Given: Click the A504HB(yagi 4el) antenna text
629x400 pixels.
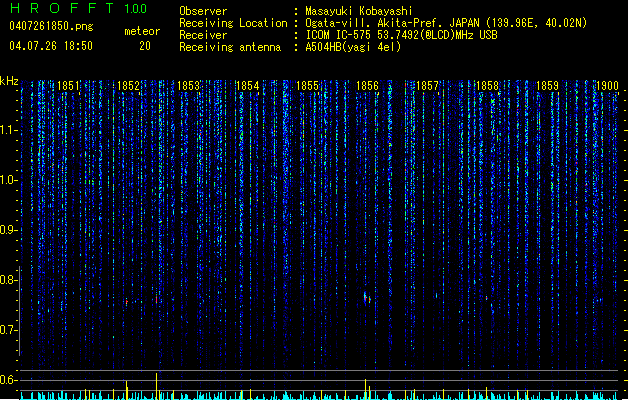Looking at the screenshot, I should click(x=353, y=47).
